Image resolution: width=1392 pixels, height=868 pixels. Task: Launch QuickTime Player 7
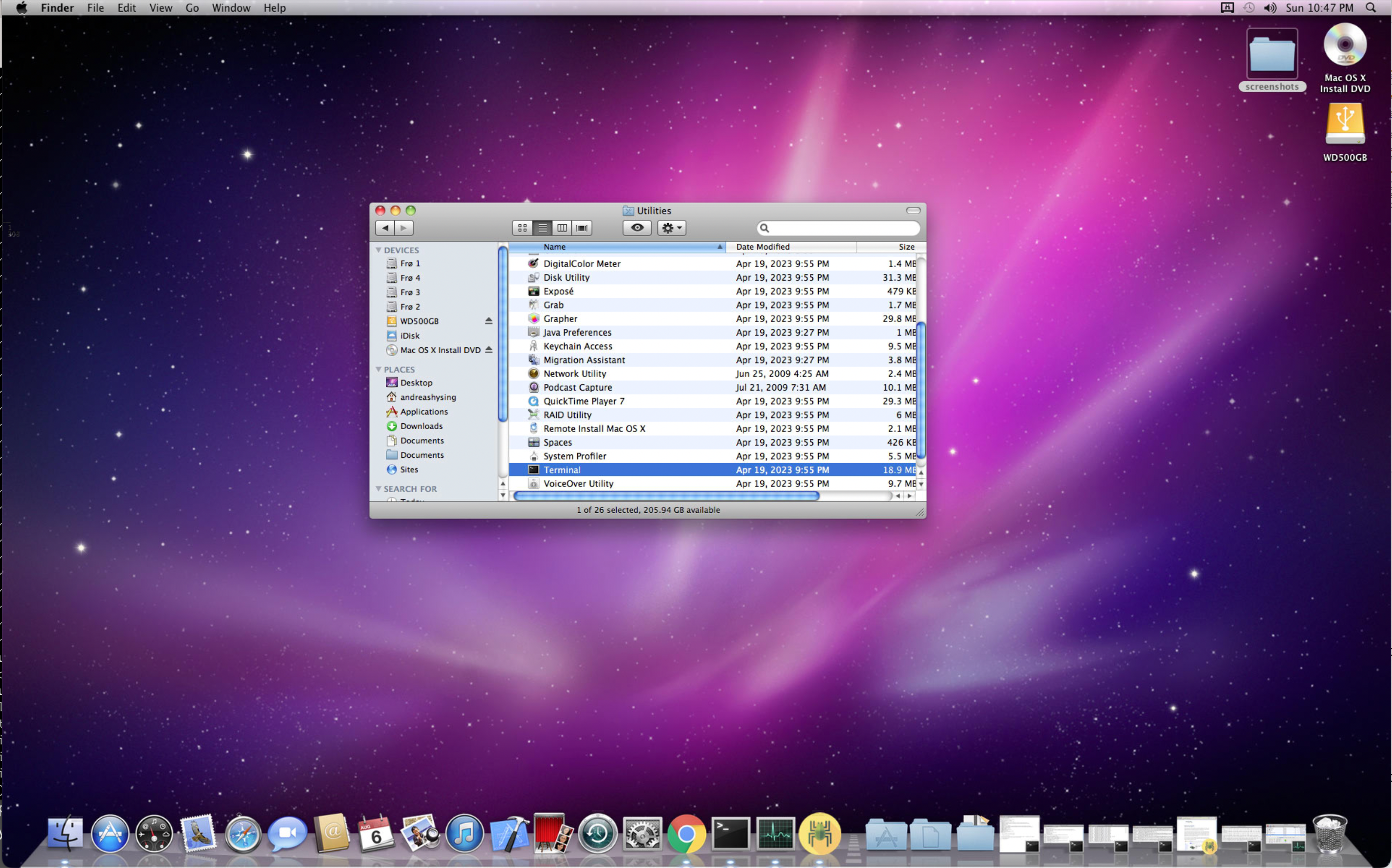[x=583, y=400]
